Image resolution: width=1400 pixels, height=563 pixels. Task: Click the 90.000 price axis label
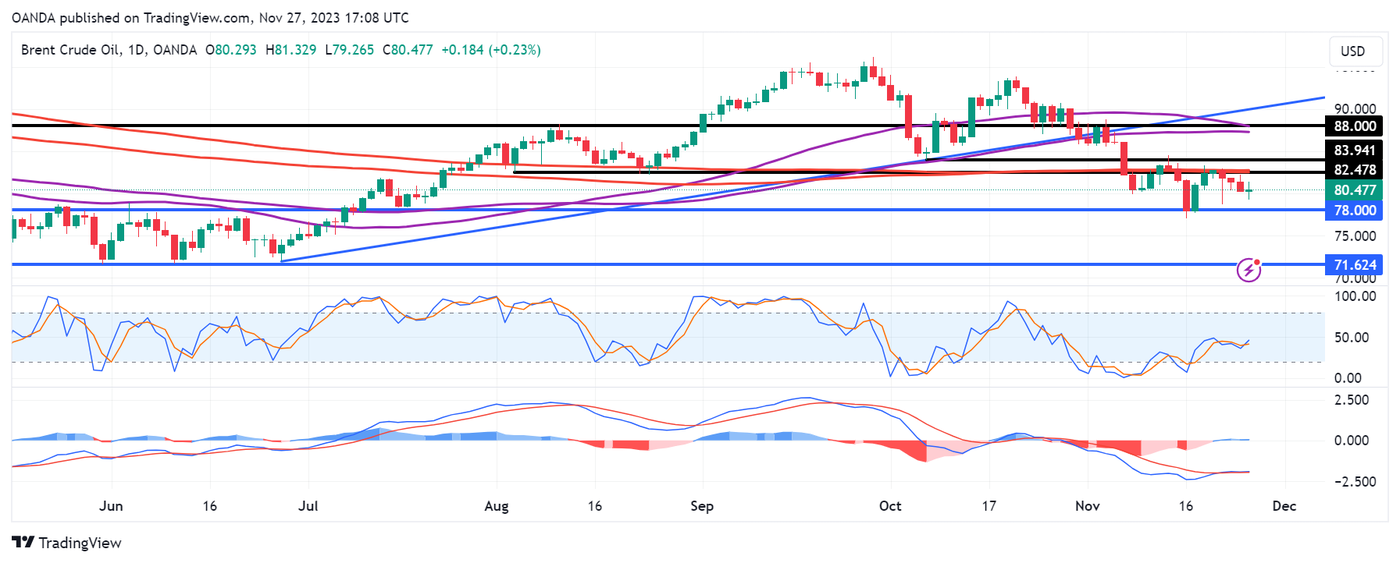1357,109
